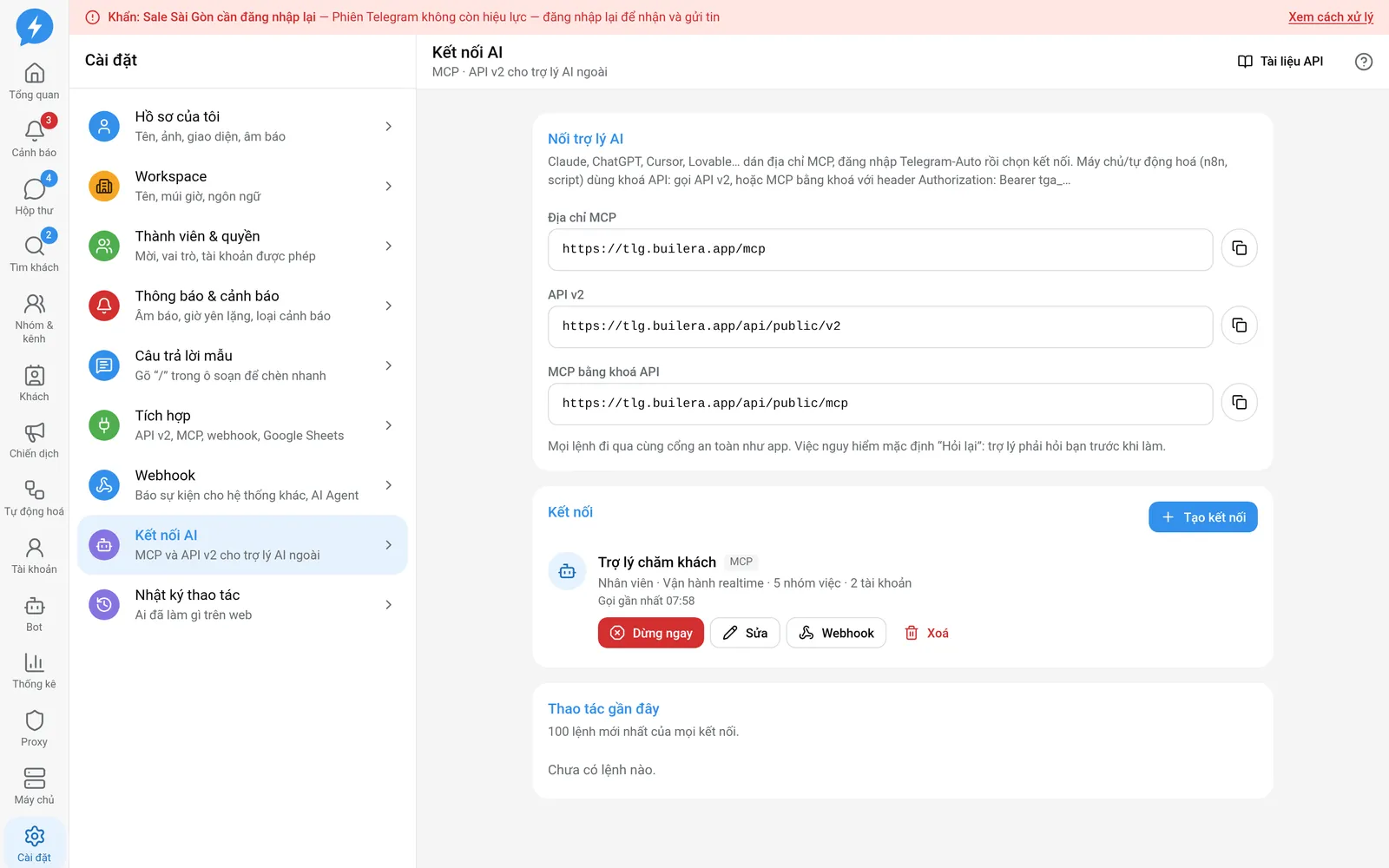Expand Tích hợp chevron
1389x868 pixels.
point(388,425)
